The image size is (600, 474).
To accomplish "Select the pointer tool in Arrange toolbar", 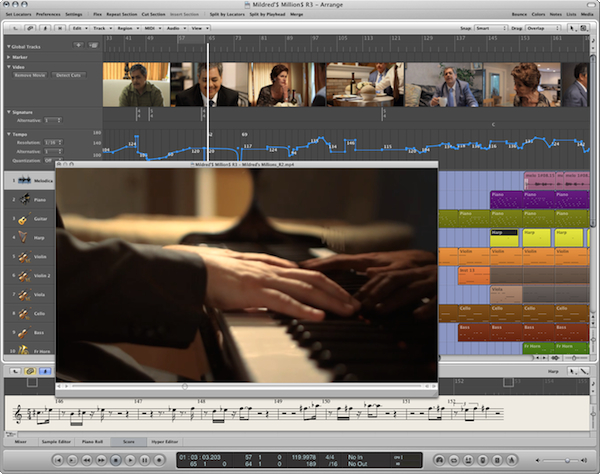I will tap(572, 28).
